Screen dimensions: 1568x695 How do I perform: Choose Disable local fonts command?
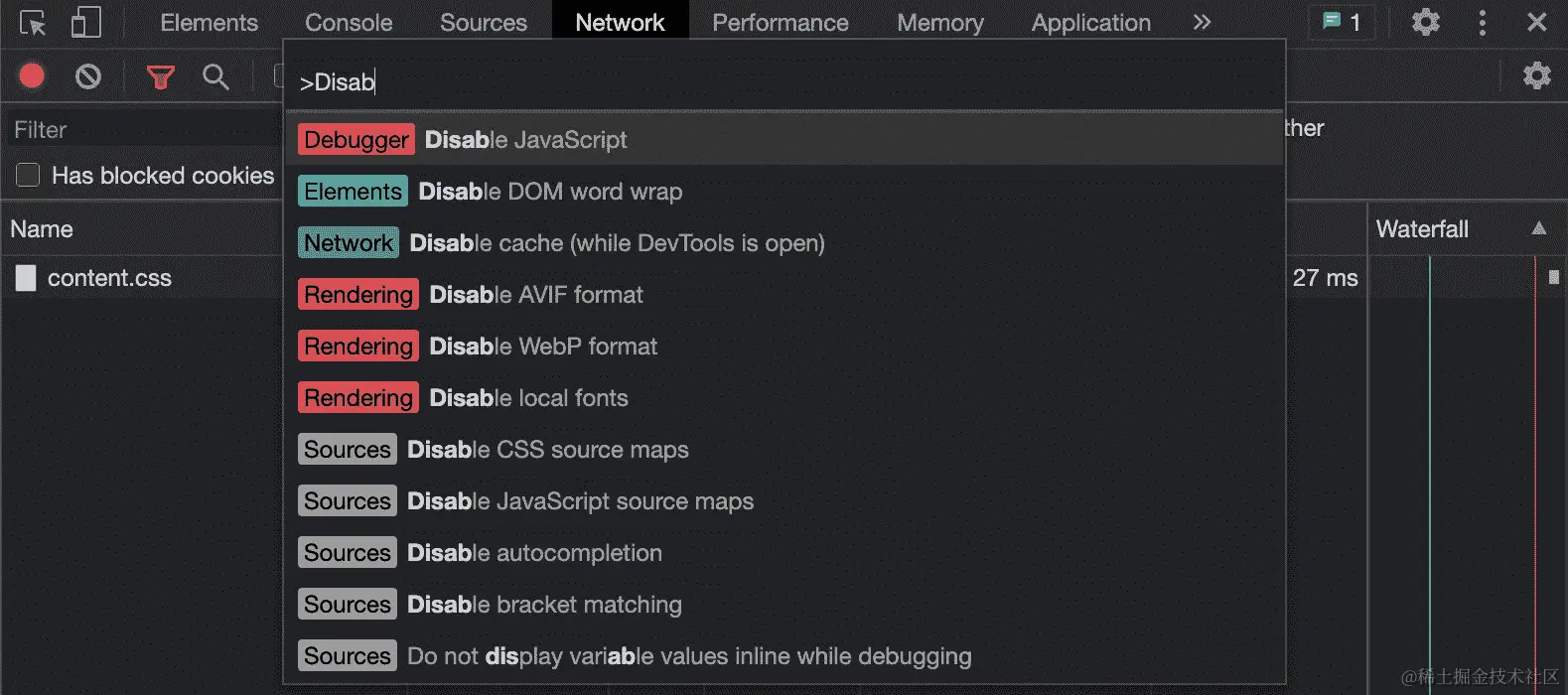tap(784, 398)
